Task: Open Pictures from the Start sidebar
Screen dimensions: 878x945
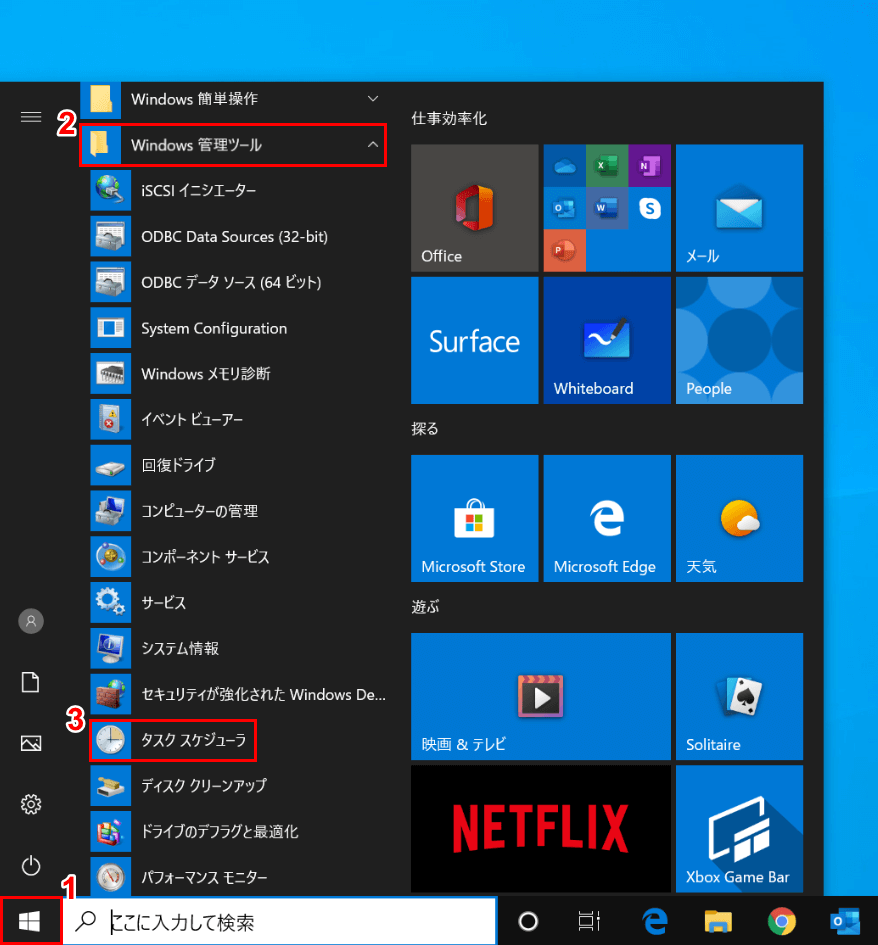Action: click(31, 743)
